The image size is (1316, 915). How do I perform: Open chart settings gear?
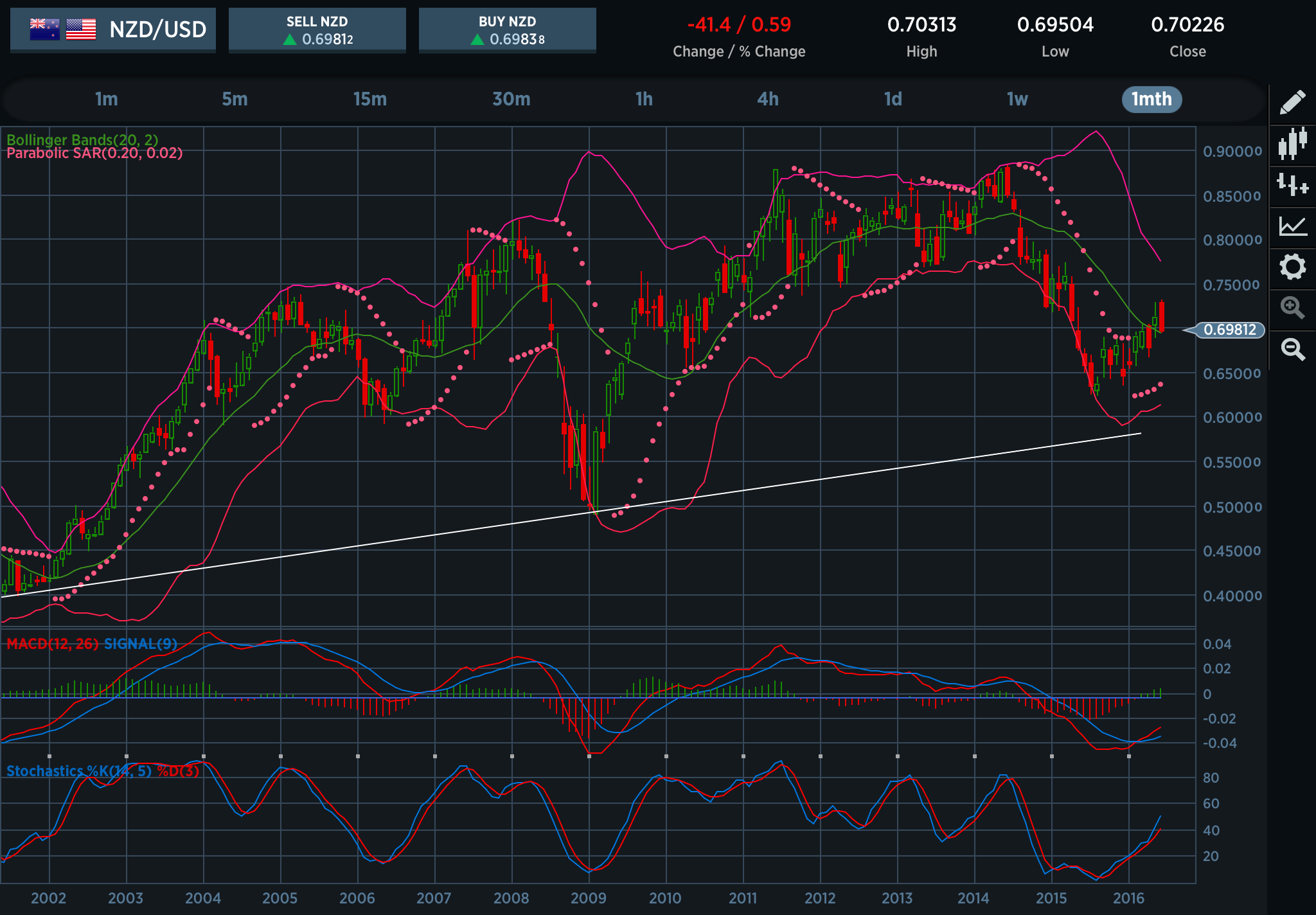click(1292, 267)
